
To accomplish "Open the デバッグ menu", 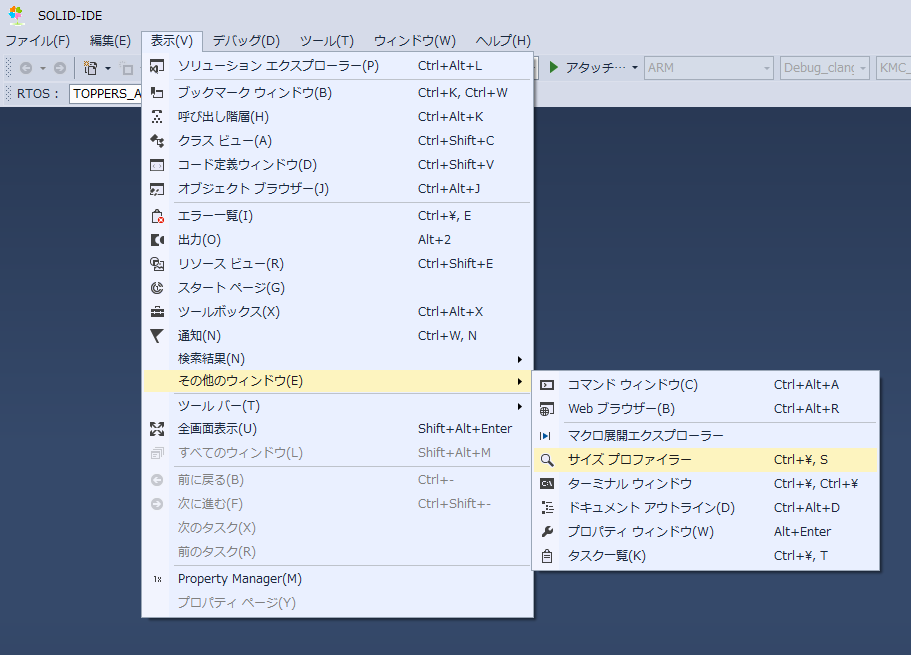I will pyautogui.click(x=246, y=41).
